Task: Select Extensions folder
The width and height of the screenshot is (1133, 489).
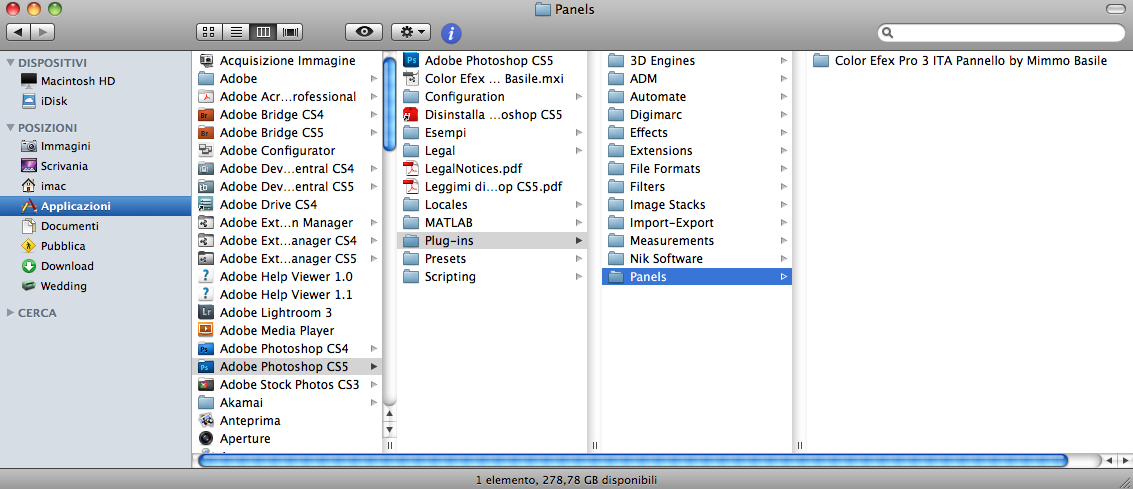Action: click(x=697, y=150)
